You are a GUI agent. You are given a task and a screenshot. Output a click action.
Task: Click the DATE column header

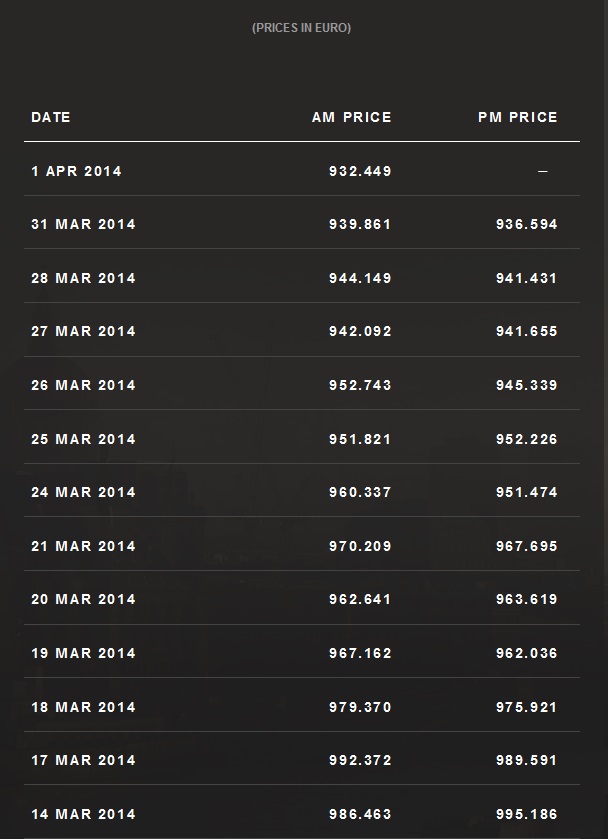point(51,117)
